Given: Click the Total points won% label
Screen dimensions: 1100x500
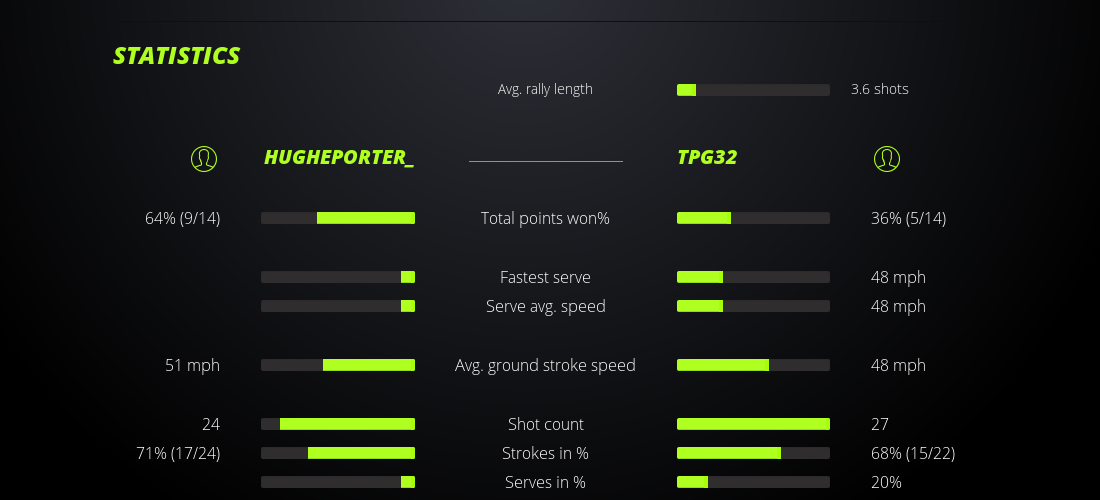Looking at the screenshot, I should point(545,218).
